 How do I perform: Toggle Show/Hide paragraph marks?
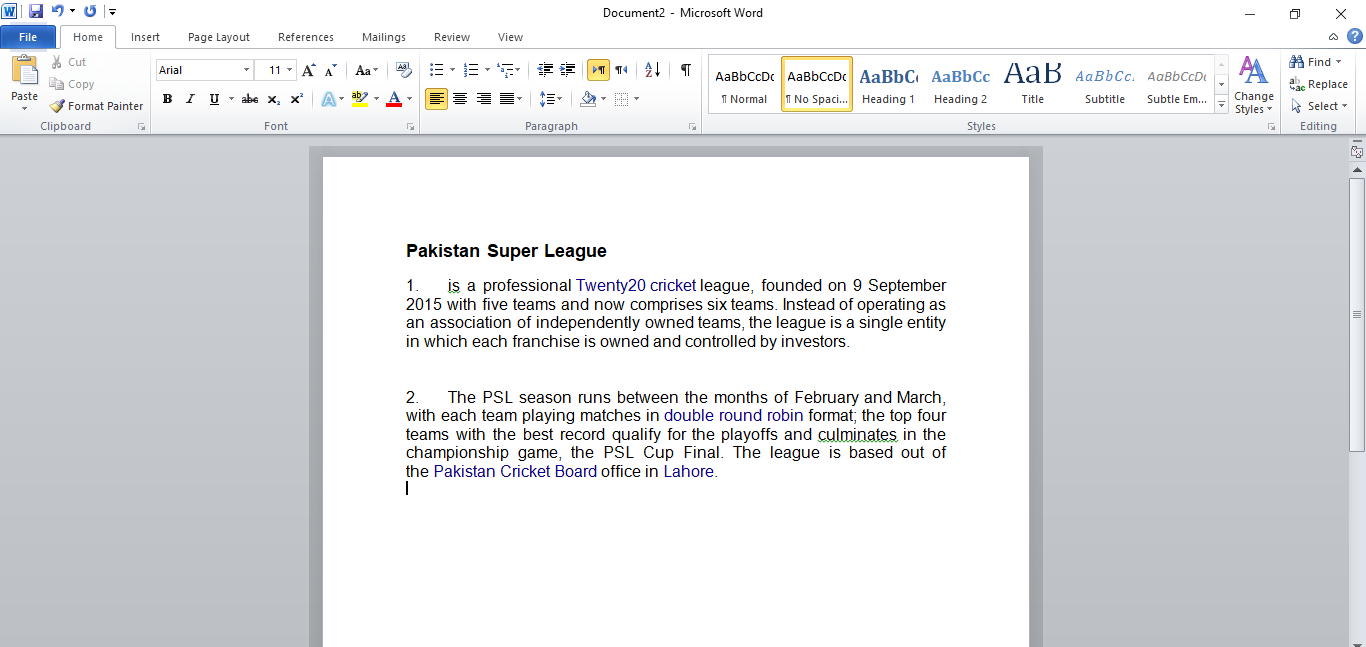pyautogui.click(x=685, y=69)
